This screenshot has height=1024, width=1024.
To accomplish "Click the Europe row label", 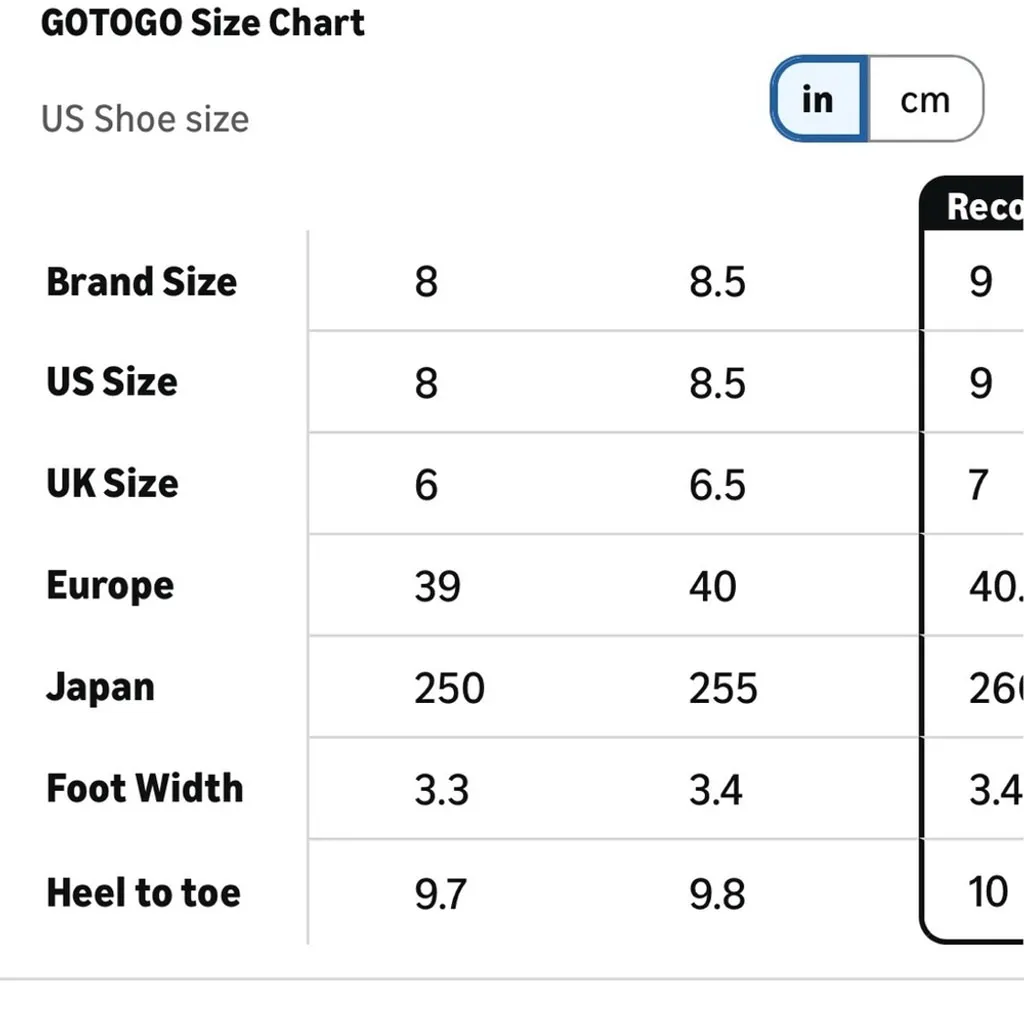I will point(110,586).
